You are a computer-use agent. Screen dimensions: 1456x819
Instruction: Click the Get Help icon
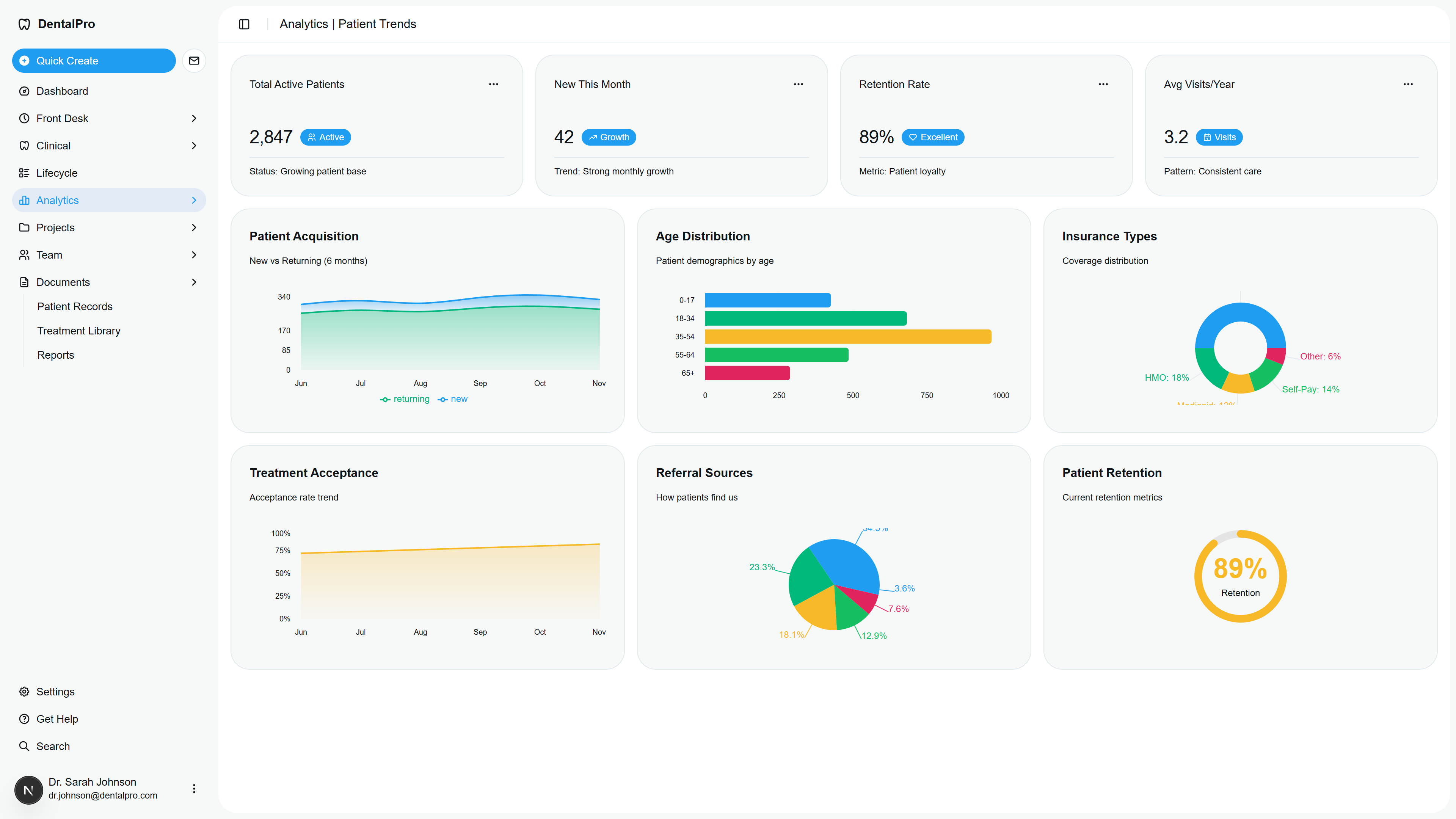point(24,719)
